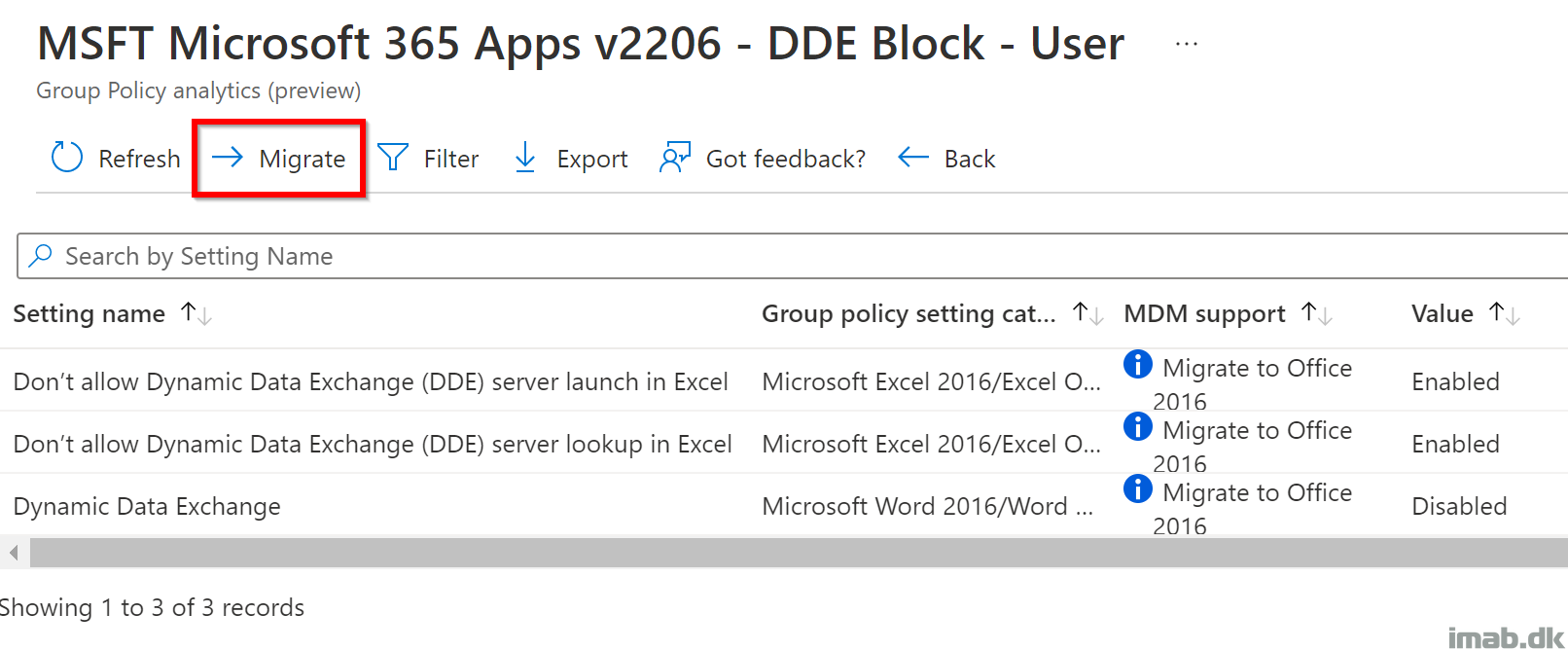The height and width of the screenshot is (650, 1568).
Task: Click "Showing 1 to 3 of 3 records" text
Action: pos(152,607)
